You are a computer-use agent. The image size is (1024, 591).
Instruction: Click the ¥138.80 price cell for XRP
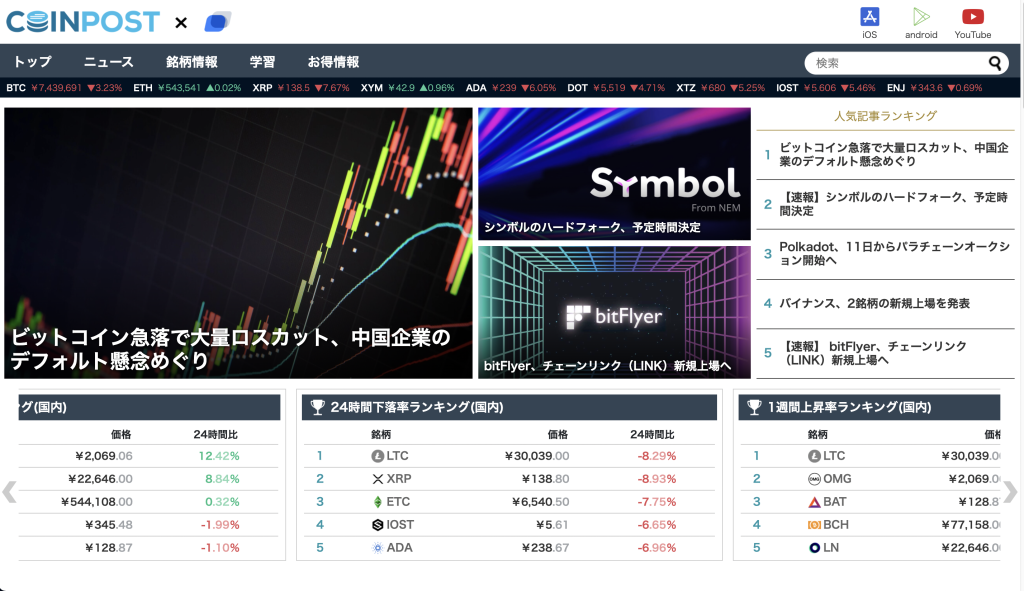545,479
